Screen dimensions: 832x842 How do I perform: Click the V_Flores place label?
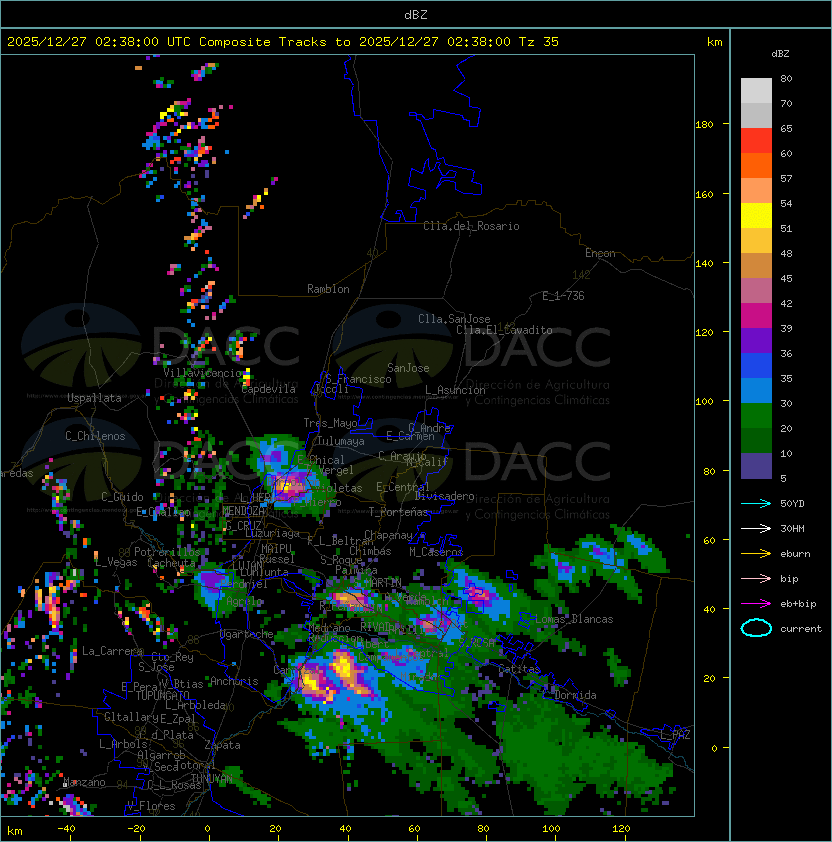click(x=151, y=806)
